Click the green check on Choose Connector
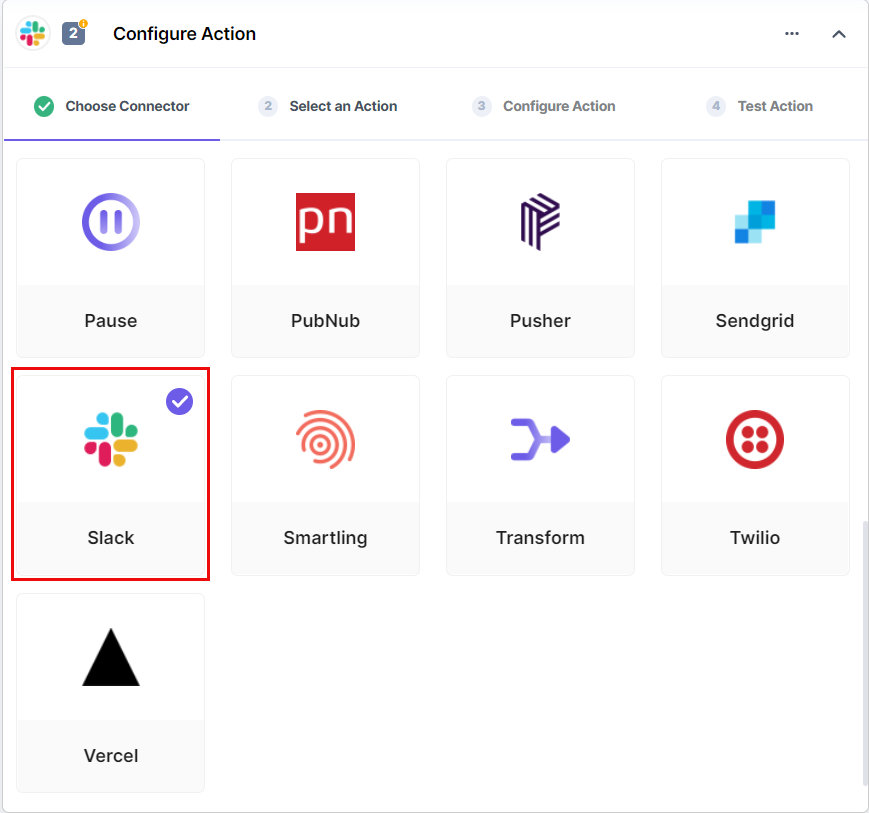The image size is (869, 813). tap(44, 106)
